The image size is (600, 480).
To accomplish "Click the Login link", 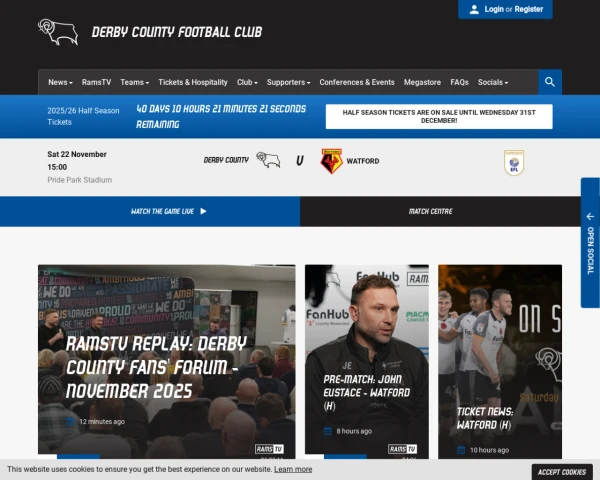I will pos(494,9).
